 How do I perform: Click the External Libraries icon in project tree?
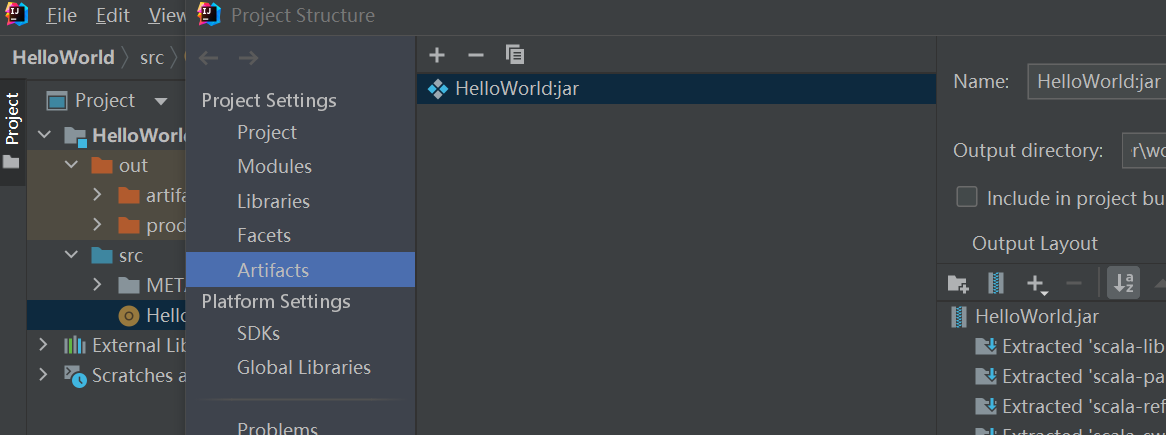[x=74, y=345]
